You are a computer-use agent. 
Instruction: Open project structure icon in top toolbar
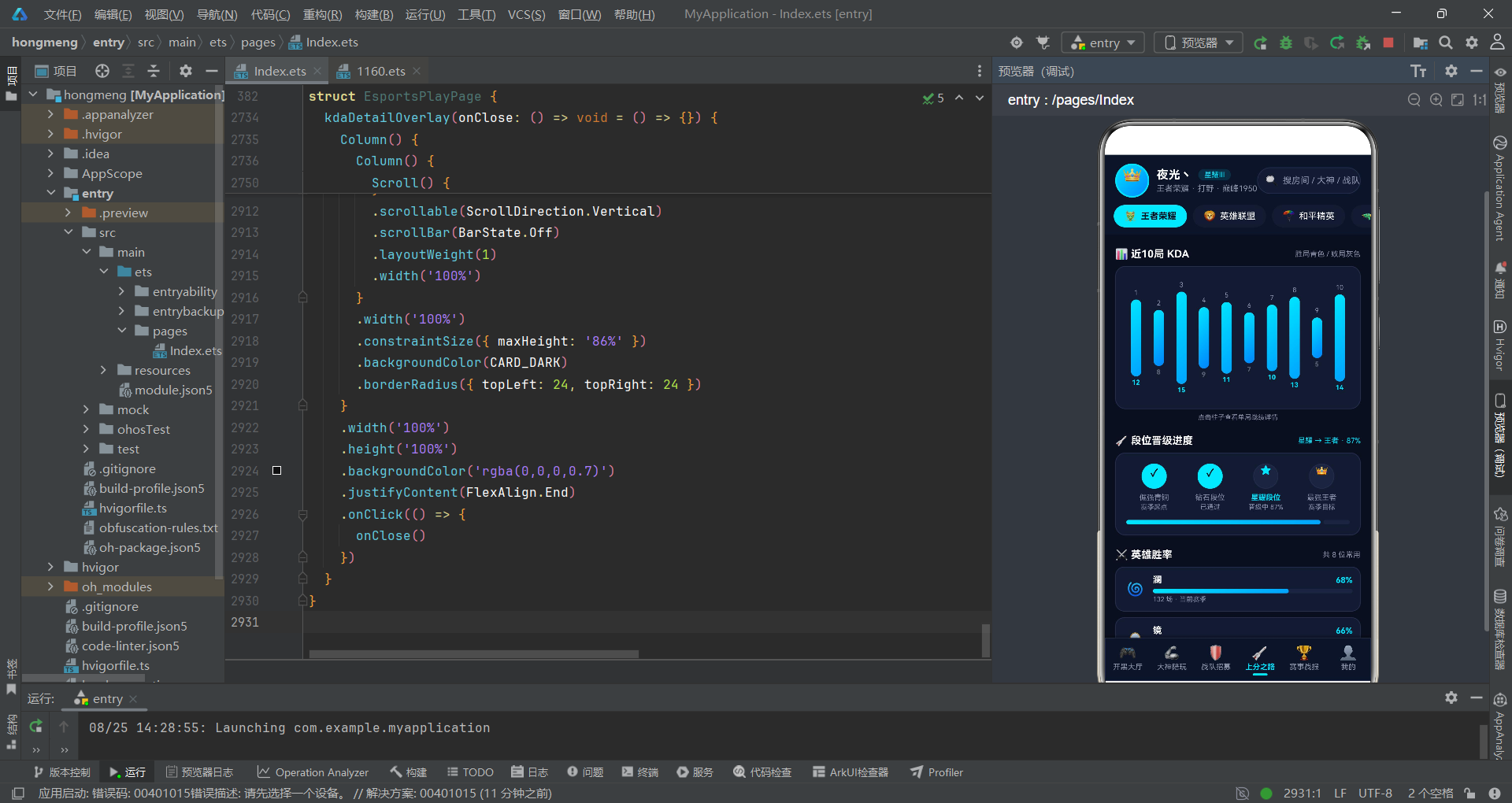(x=1420, y=43)
